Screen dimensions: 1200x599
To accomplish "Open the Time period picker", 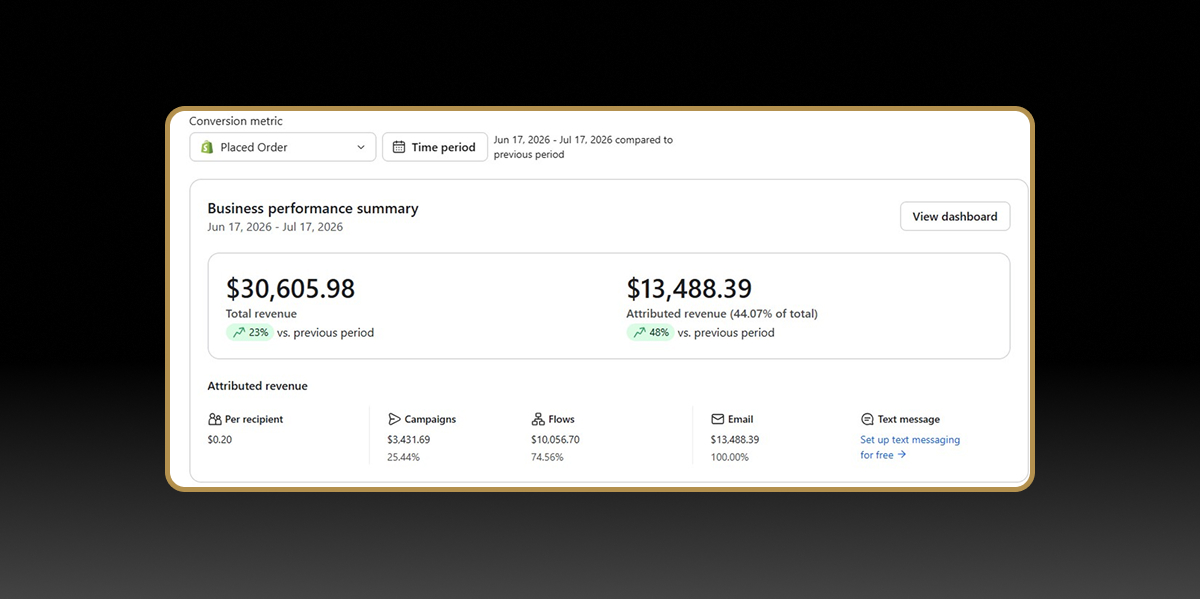I will pyautogui.click(x=435, y=147).
